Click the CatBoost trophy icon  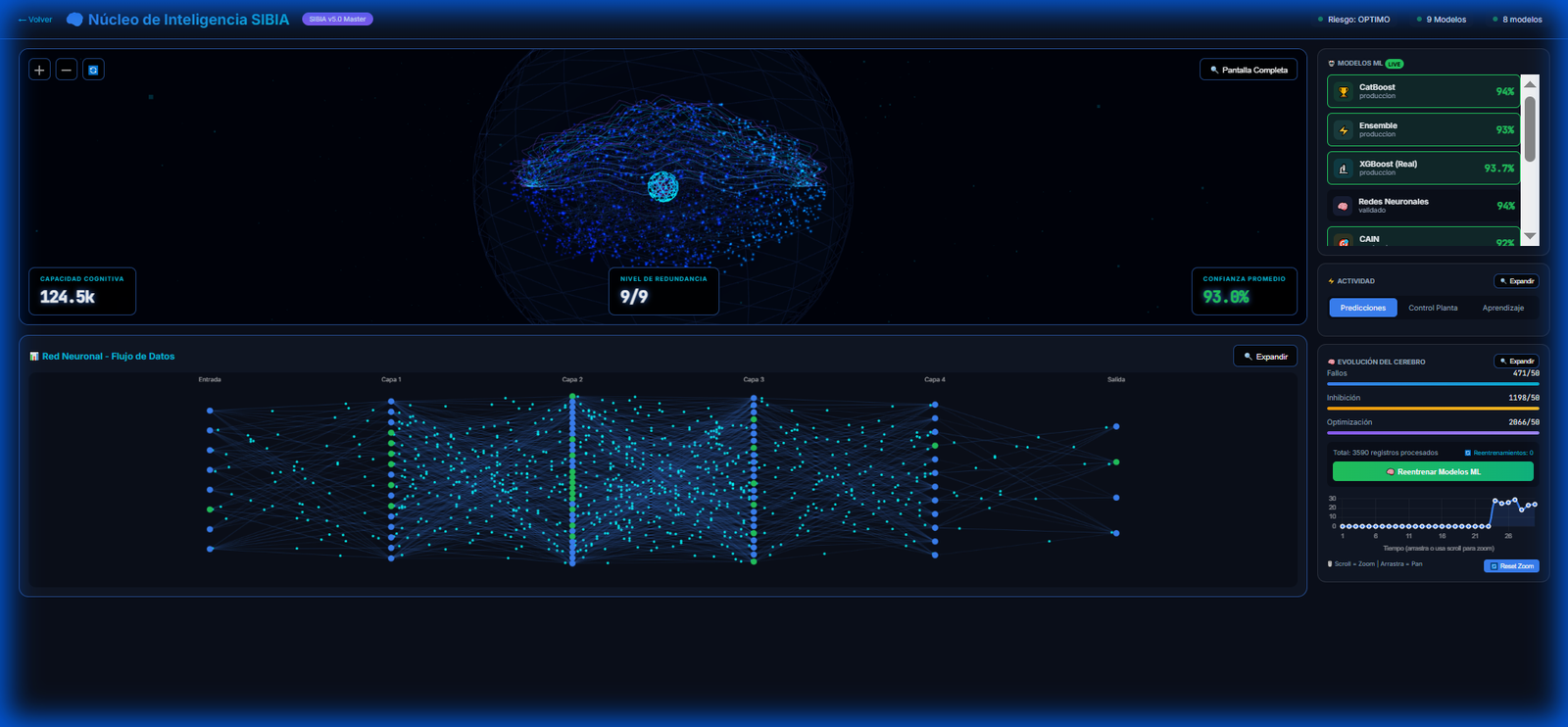click(x=1344, y=92)
